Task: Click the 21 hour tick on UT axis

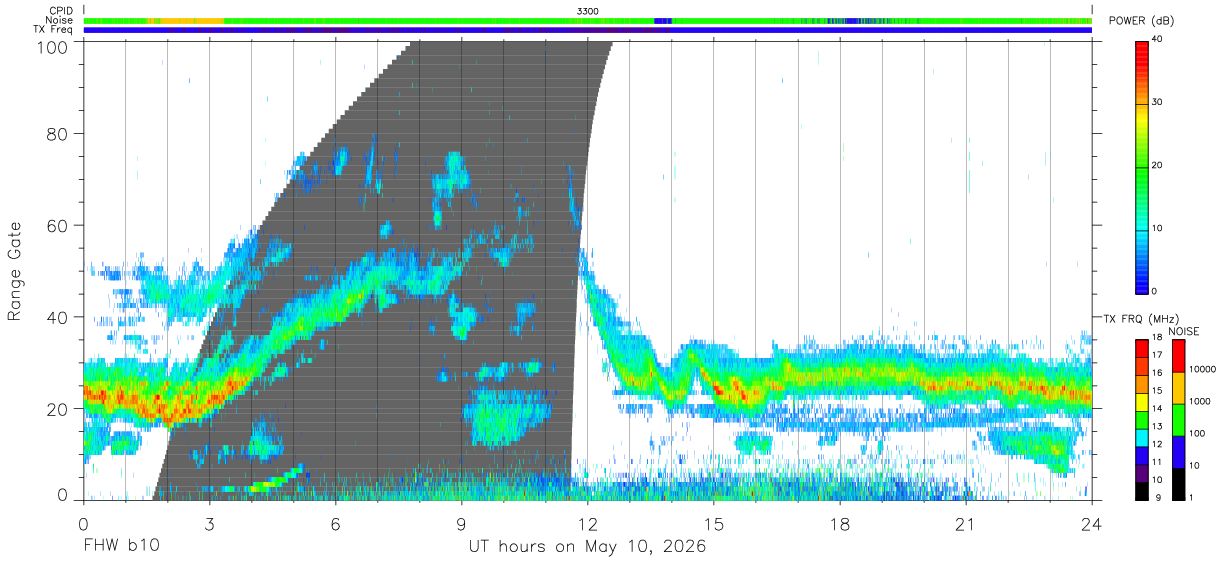Action: tap(966, 524)
